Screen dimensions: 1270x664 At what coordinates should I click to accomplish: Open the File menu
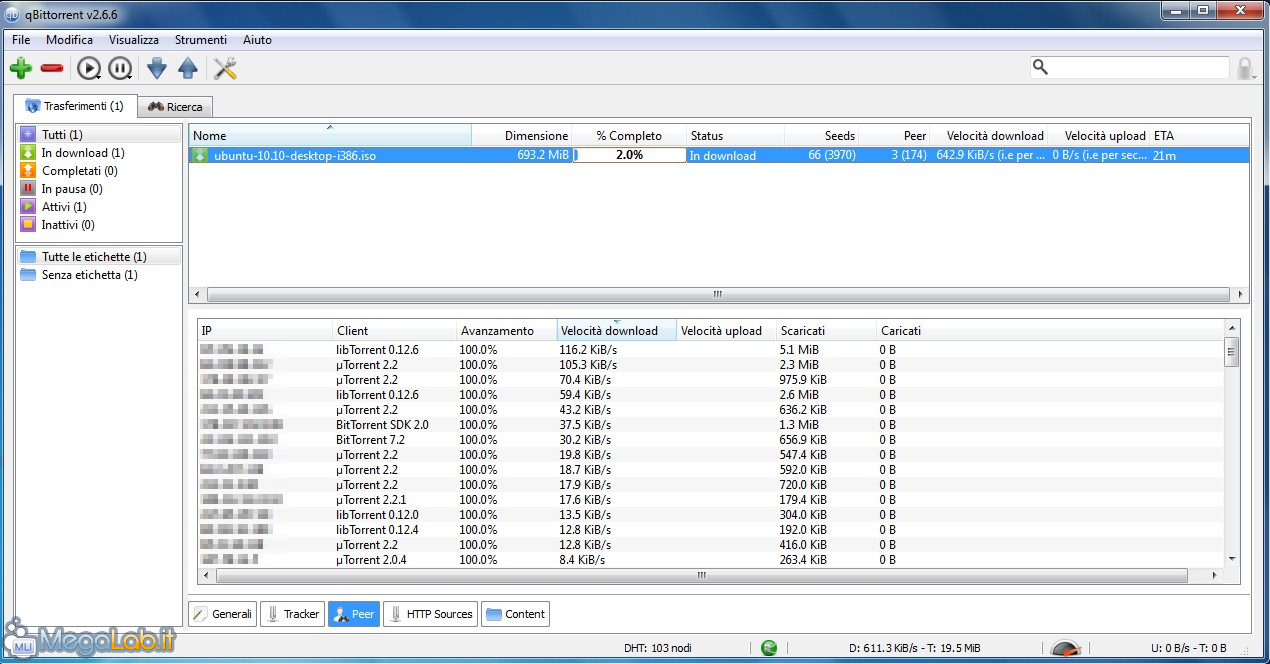click(21, 40)
